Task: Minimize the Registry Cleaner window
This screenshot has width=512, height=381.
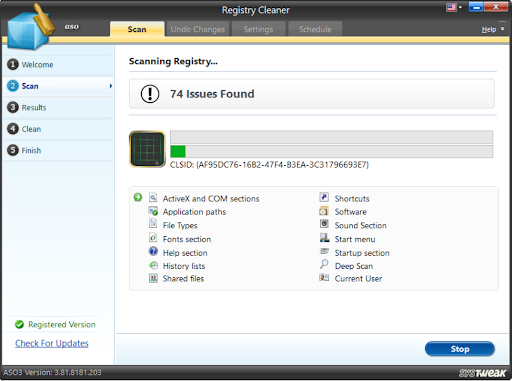Action: tap(476, 7)
